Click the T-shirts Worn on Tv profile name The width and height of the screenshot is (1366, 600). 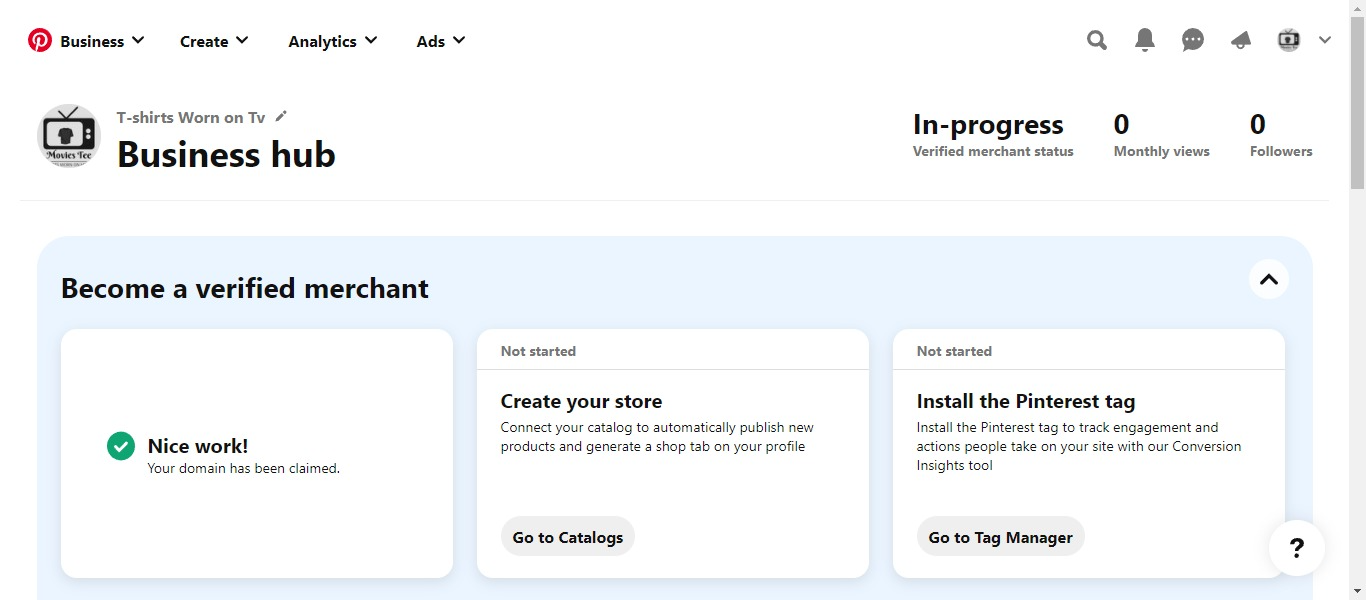(190, 118)
